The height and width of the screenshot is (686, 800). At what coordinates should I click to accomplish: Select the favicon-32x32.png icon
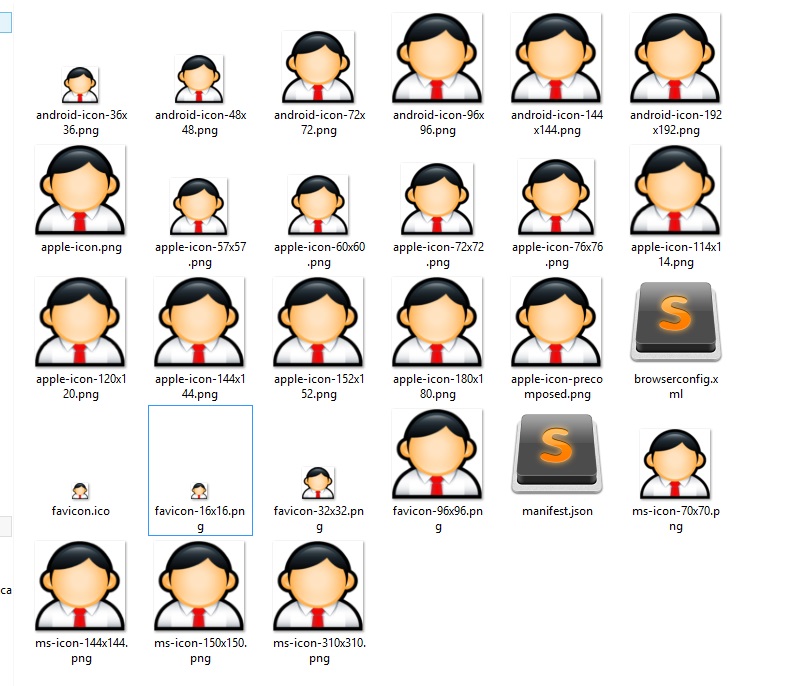318,482
